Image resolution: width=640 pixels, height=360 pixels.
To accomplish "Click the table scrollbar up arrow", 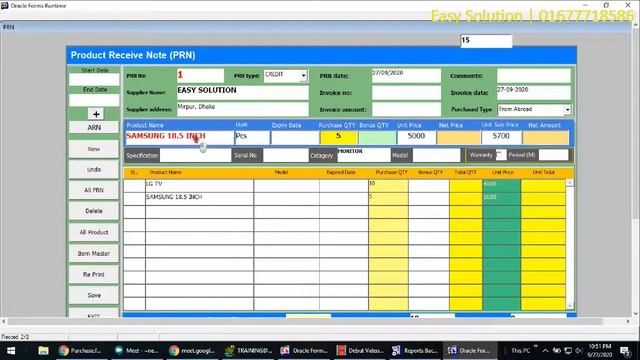I will point(570,182).
